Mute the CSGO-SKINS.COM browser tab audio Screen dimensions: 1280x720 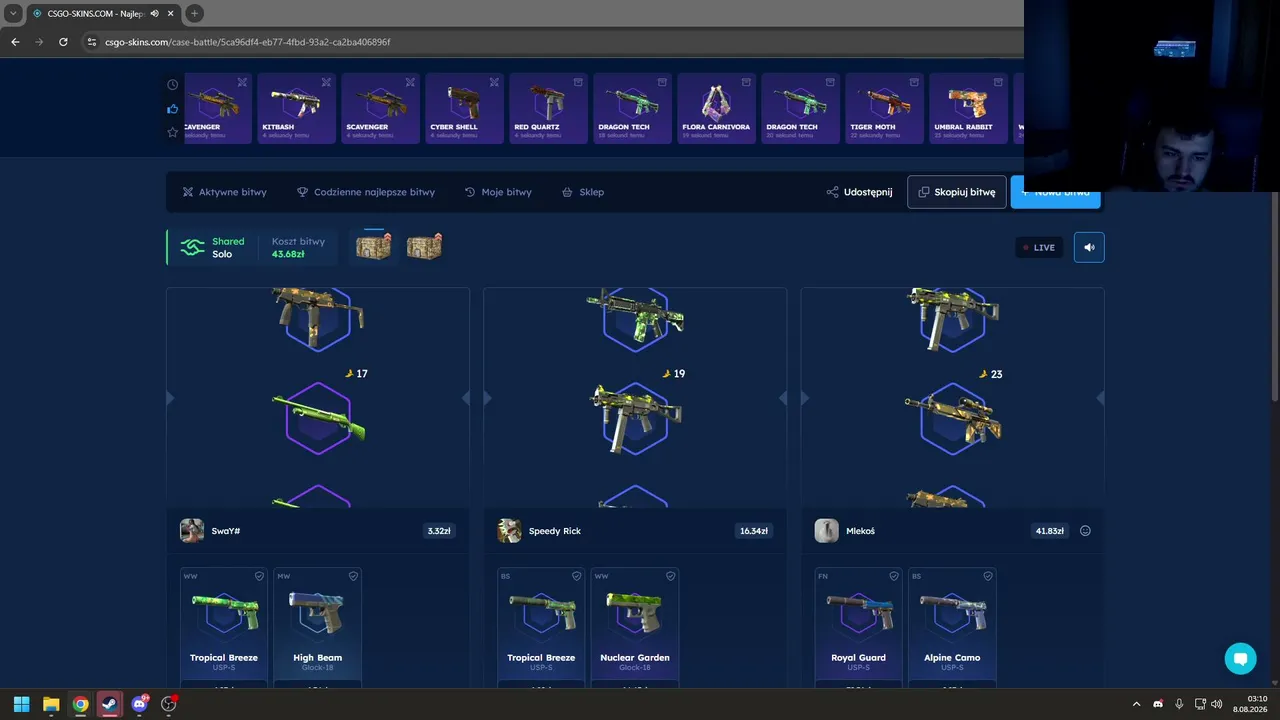pyautogui.click(x=154, y=13)
